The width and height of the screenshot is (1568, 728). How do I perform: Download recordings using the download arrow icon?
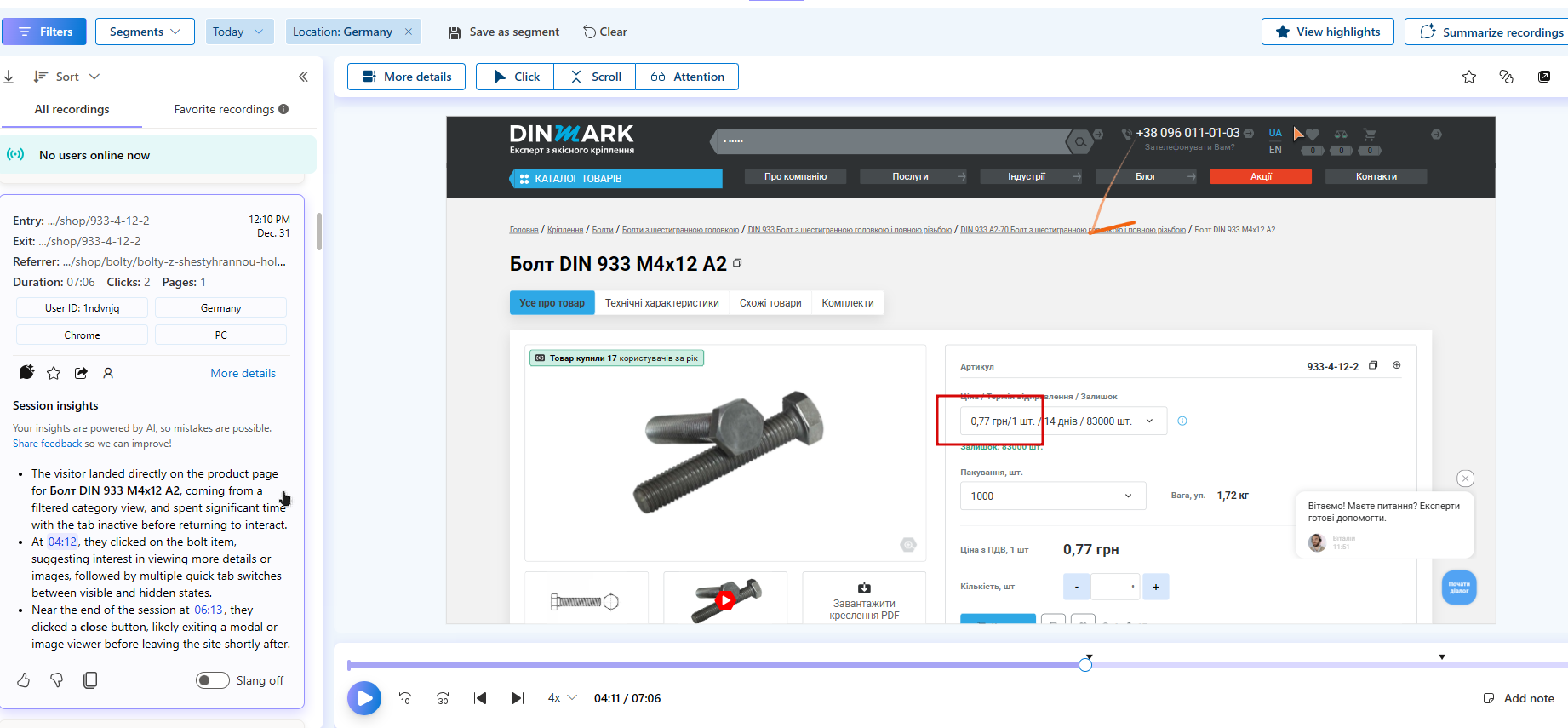pos(9,77)
